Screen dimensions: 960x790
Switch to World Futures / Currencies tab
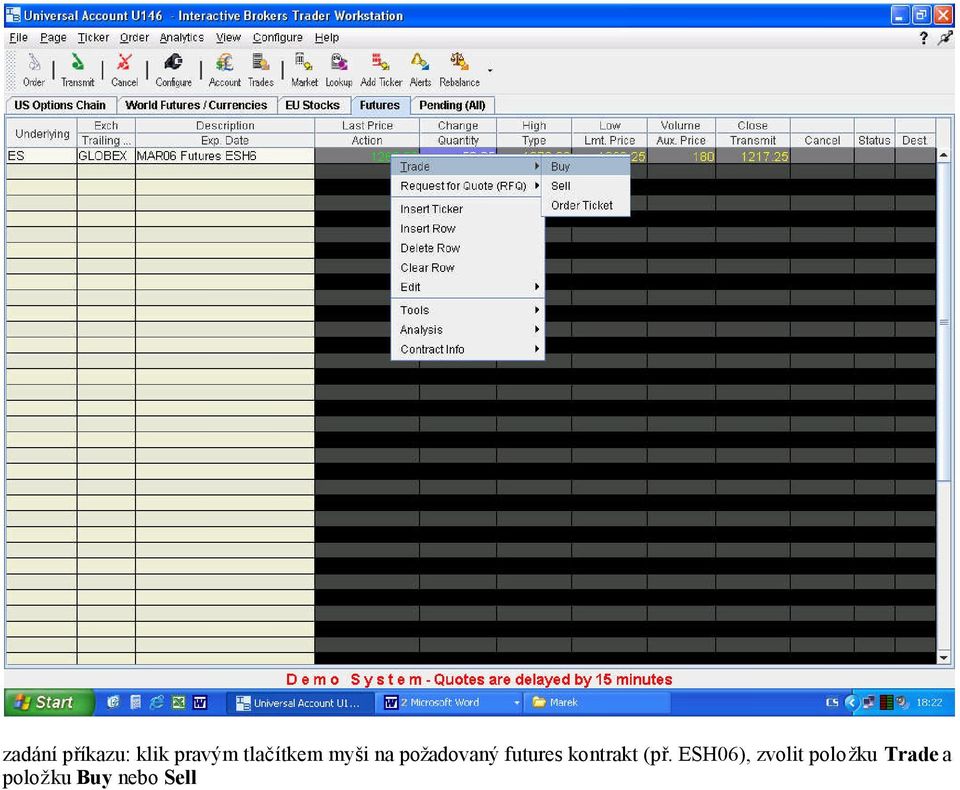tap(196, 105)
